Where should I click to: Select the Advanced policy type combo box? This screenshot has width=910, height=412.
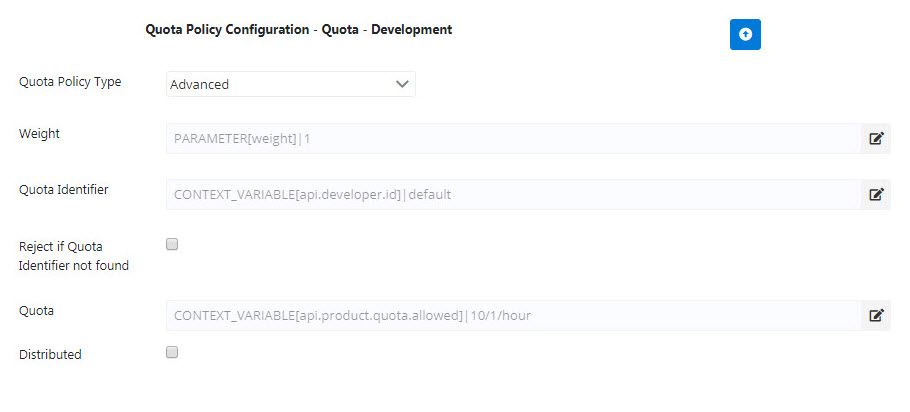(291, 84)
